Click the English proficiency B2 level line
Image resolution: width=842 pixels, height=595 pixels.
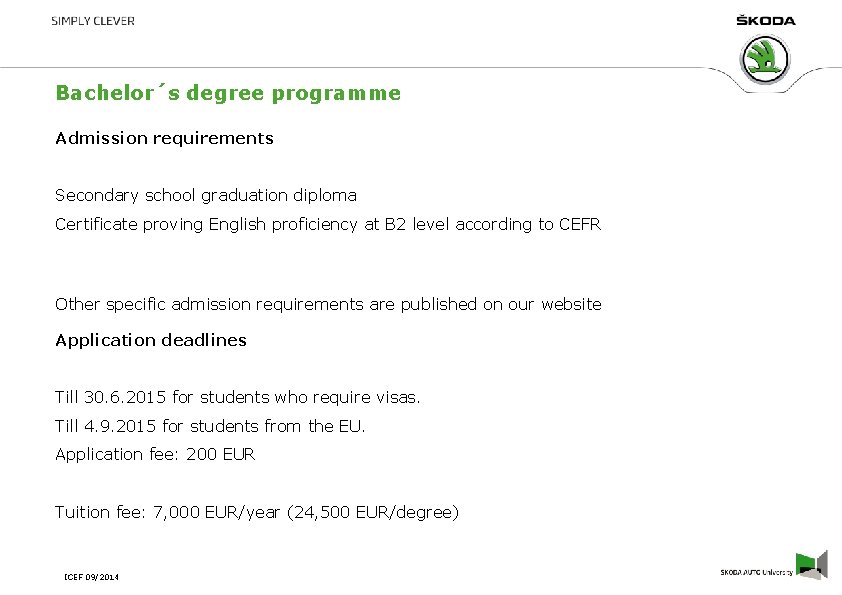point(328,224)
